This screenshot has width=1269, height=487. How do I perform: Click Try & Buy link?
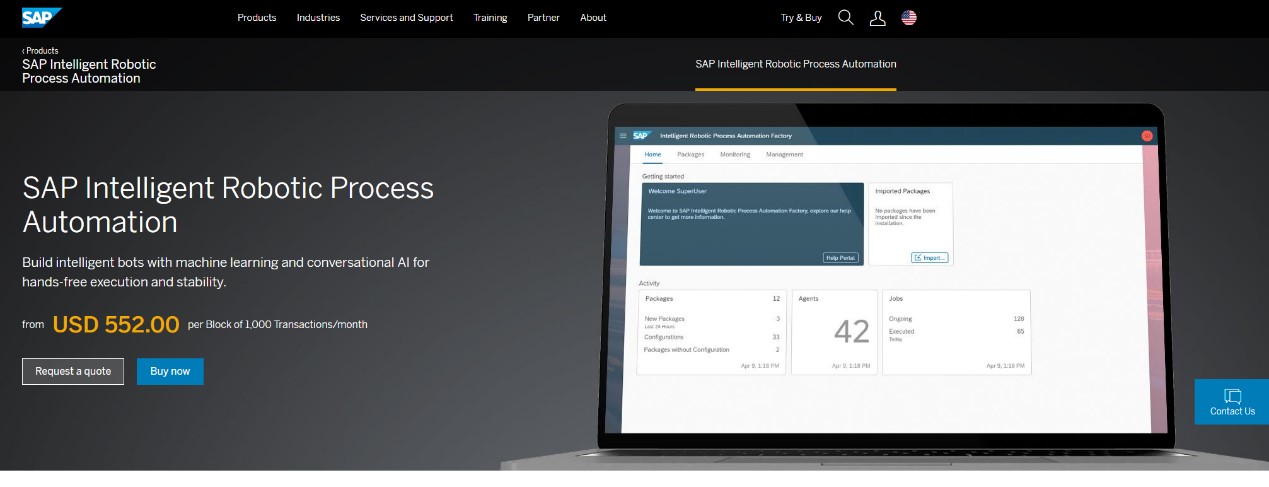click(x=801, y=18)
